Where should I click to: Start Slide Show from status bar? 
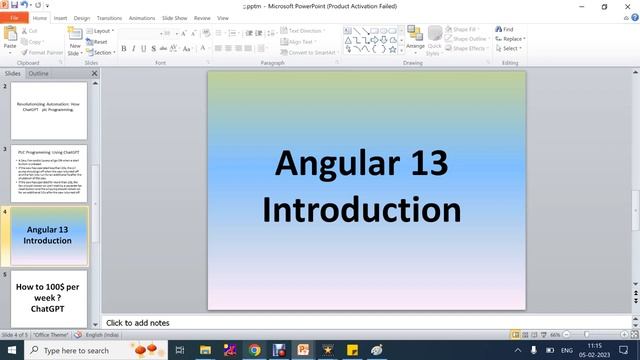pos(544,335)
